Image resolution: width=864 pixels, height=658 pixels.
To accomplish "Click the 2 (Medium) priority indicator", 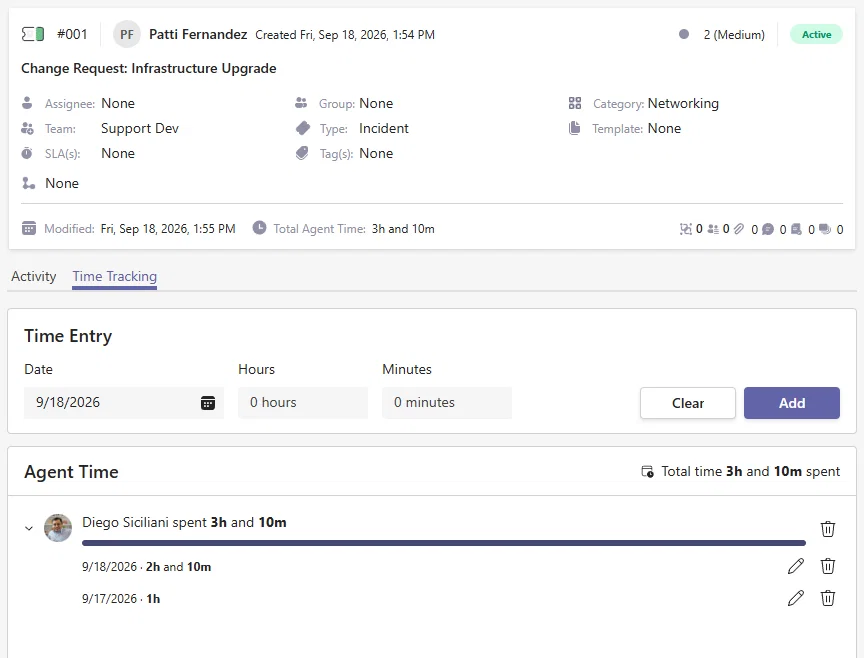I will tap(722, 35).
